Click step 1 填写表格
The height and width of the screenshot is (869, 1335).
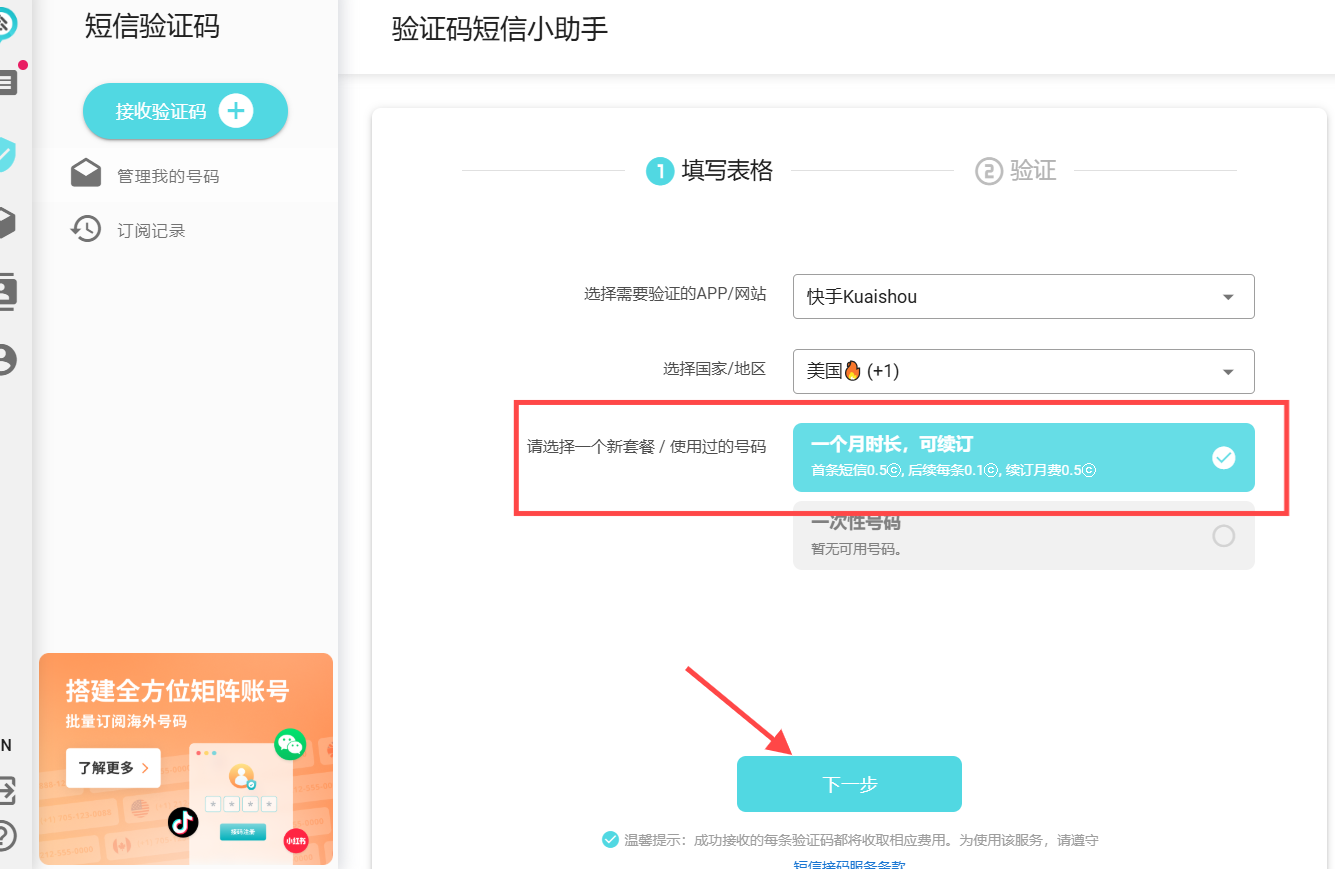coord(710,171)
